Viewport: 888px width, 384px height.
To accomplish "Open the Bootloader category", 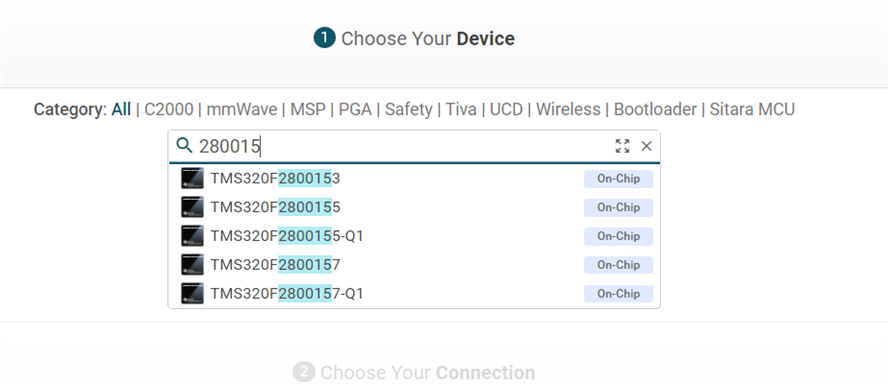I will coord(655,109).
